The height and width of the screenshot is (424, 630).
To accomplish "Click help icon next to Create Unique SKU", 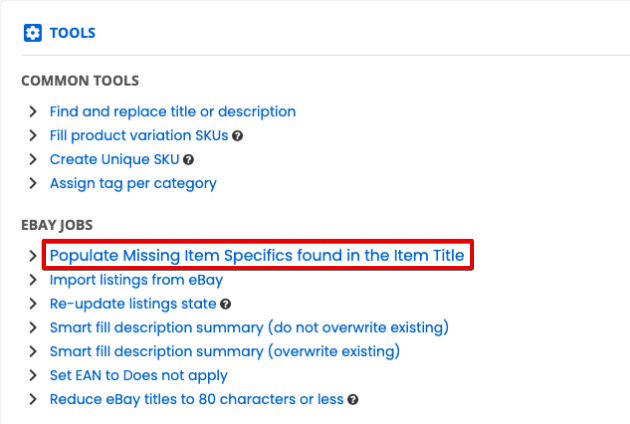I will [x=188, y=160].
